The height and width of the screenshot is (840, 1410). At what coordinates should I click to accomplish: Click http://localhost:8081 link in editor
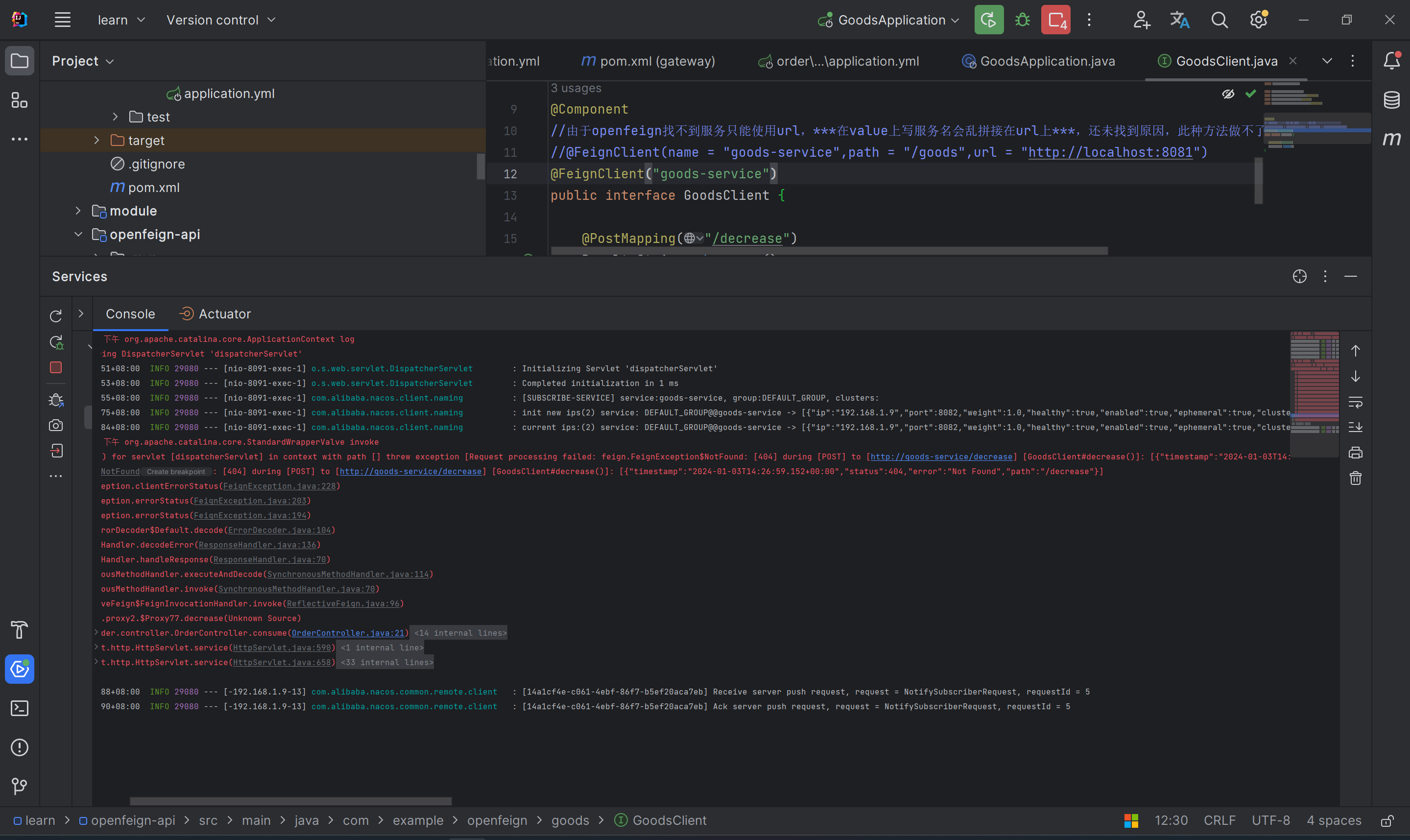[x=1110, y=152]
